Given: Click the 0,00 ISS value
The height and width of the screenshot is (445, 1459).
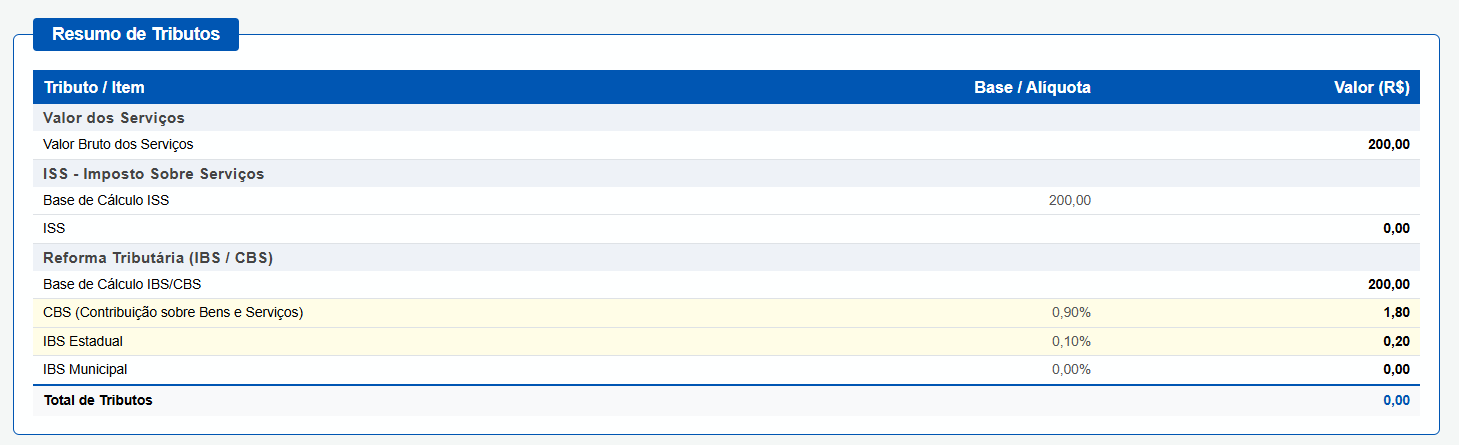Looking at the screenshot, I should click(1397, 228).
